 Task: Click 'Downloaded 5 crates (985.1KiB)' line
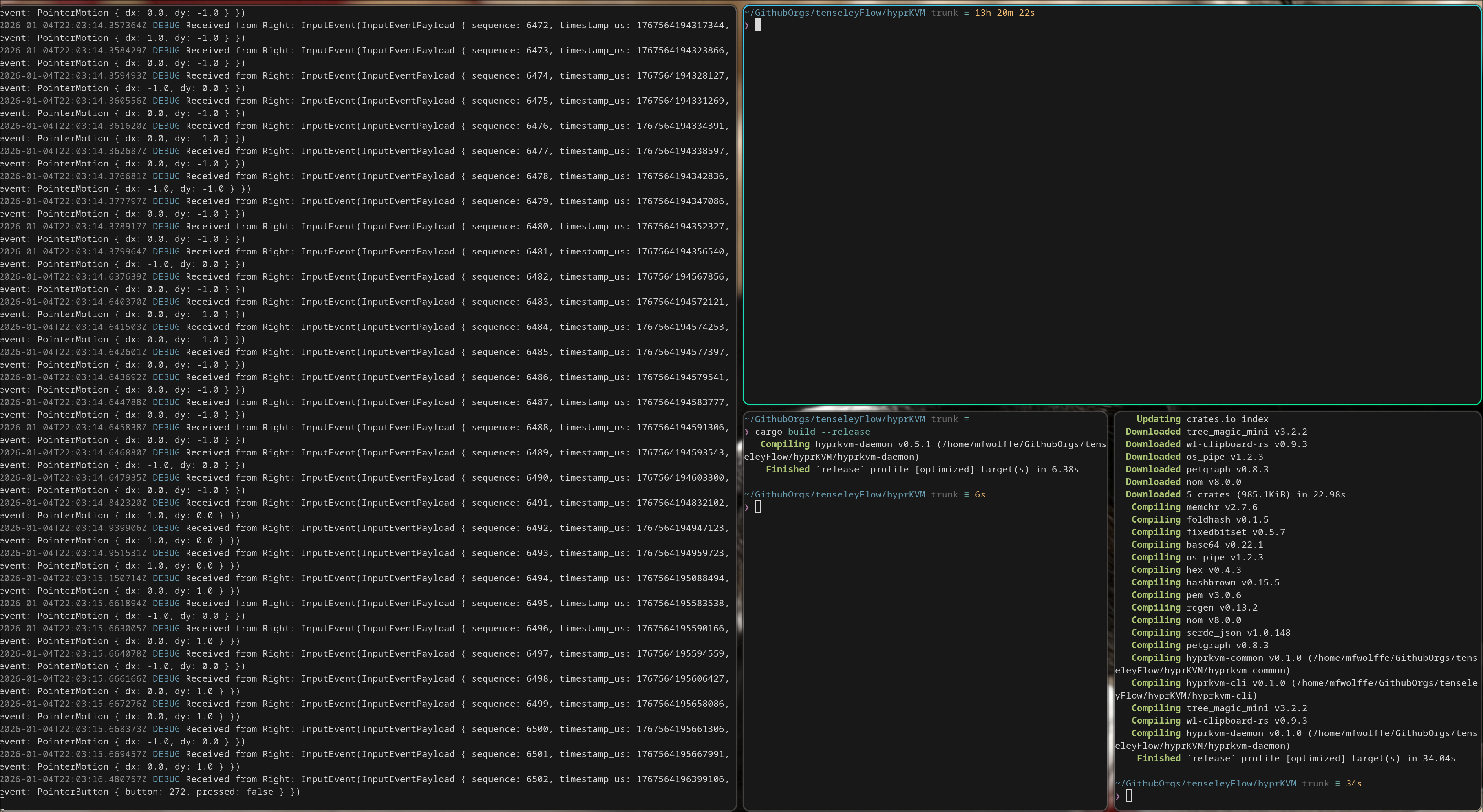[1235, 495]
